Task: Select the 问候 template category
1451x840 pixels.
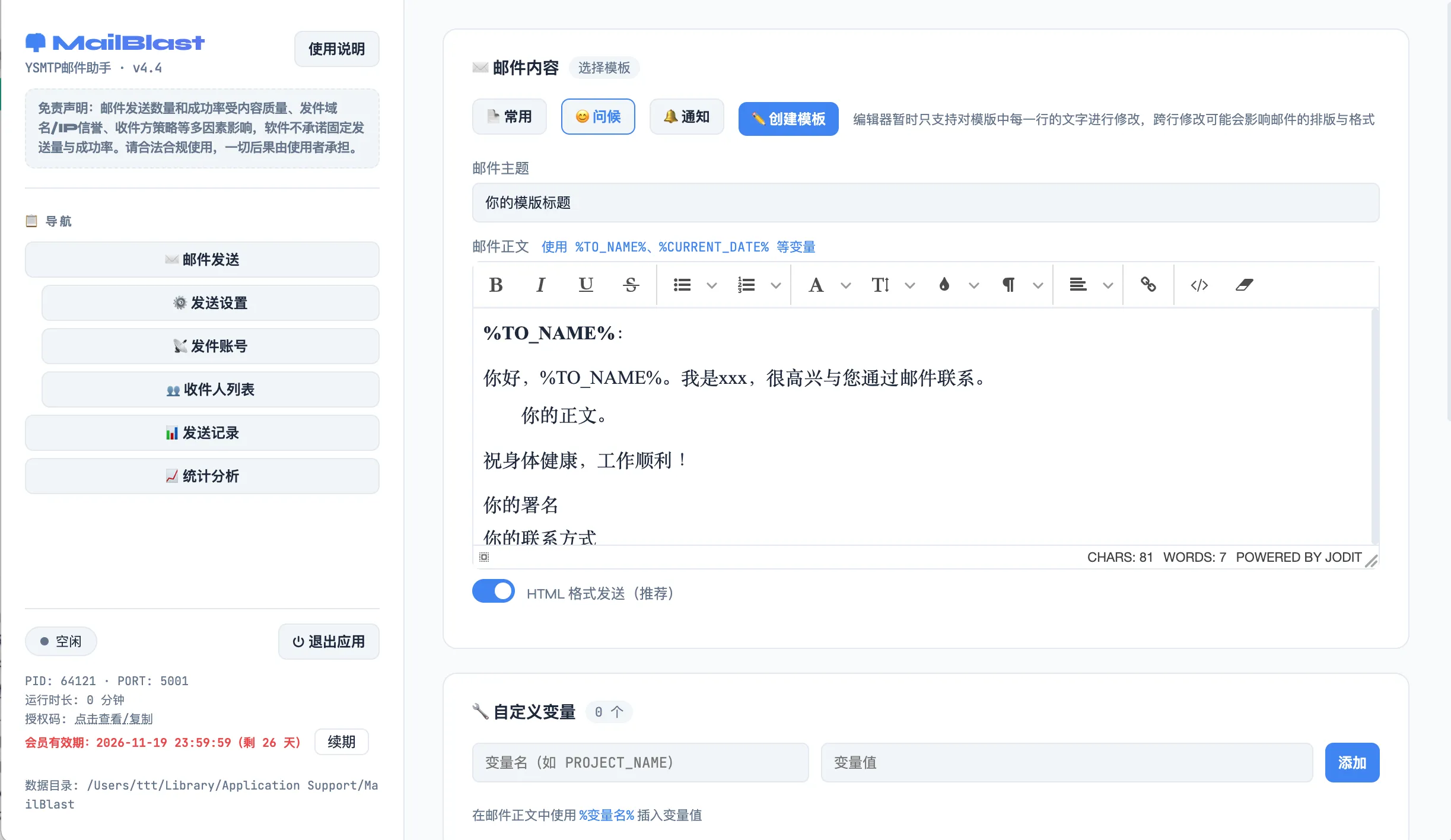Action: coord(598,117)
